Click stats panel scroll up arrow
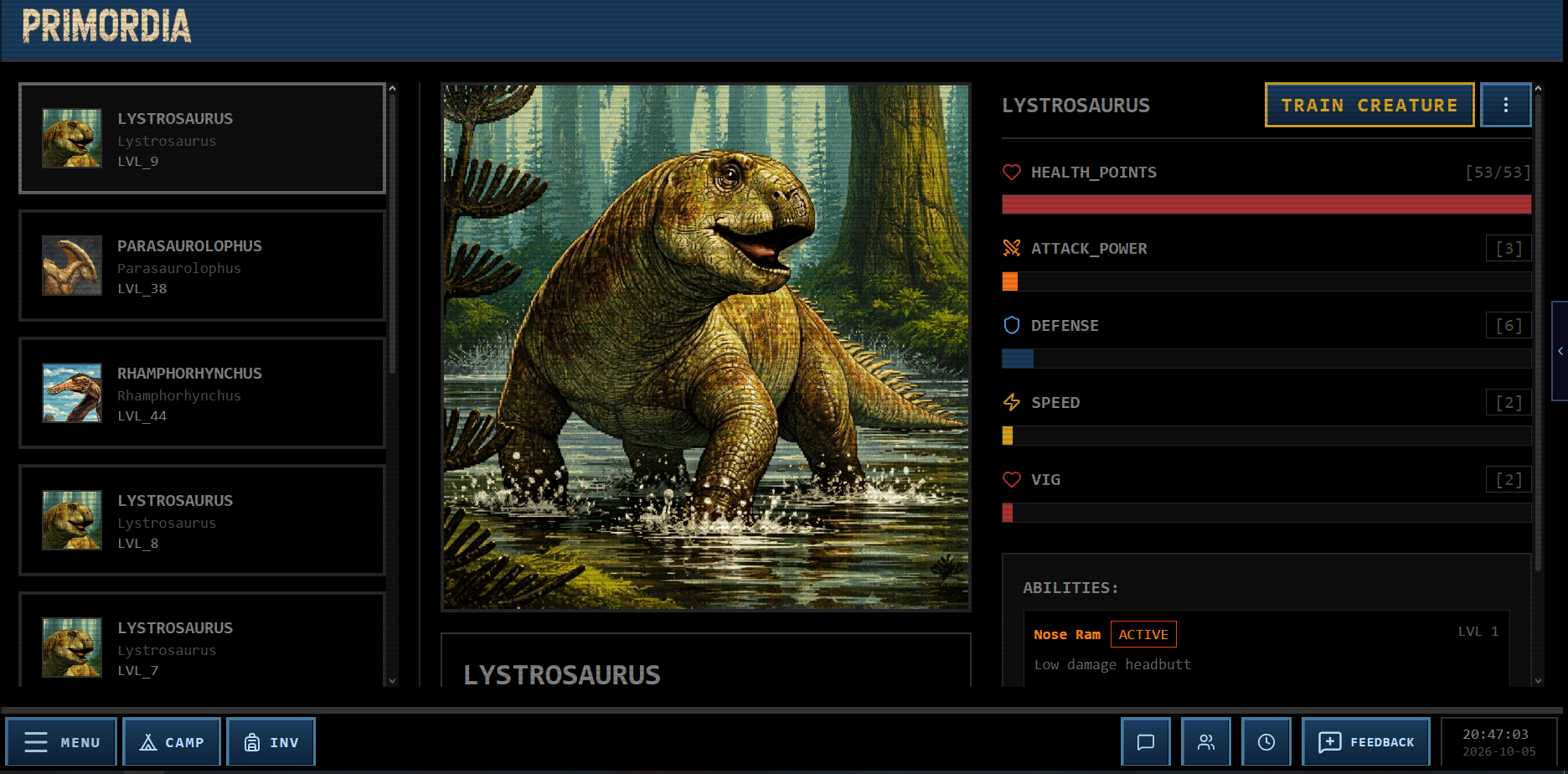The width and height of the screenshot is (1568, 774). click(x=1538, y=88)
